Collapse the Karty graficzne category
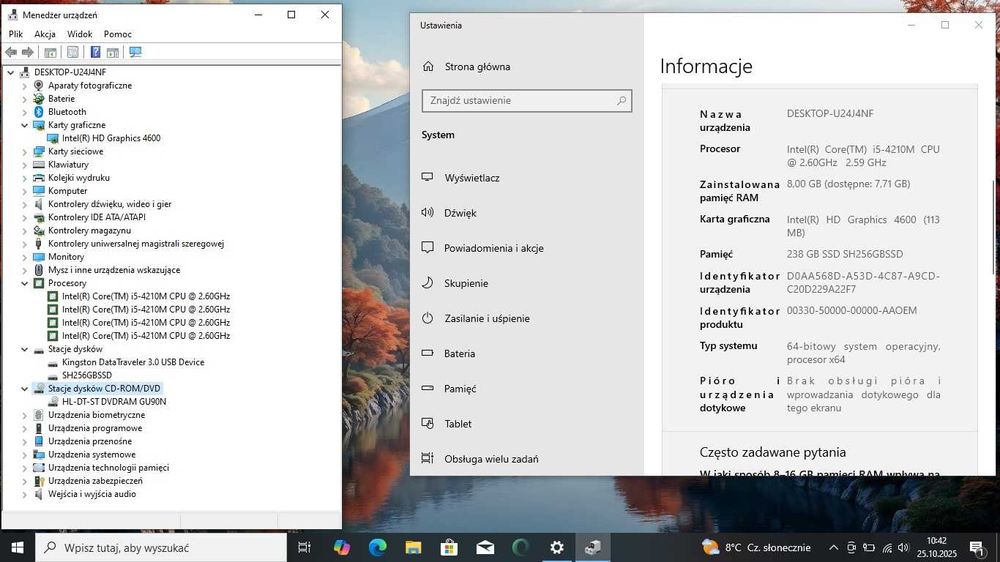 click(24, 125)
